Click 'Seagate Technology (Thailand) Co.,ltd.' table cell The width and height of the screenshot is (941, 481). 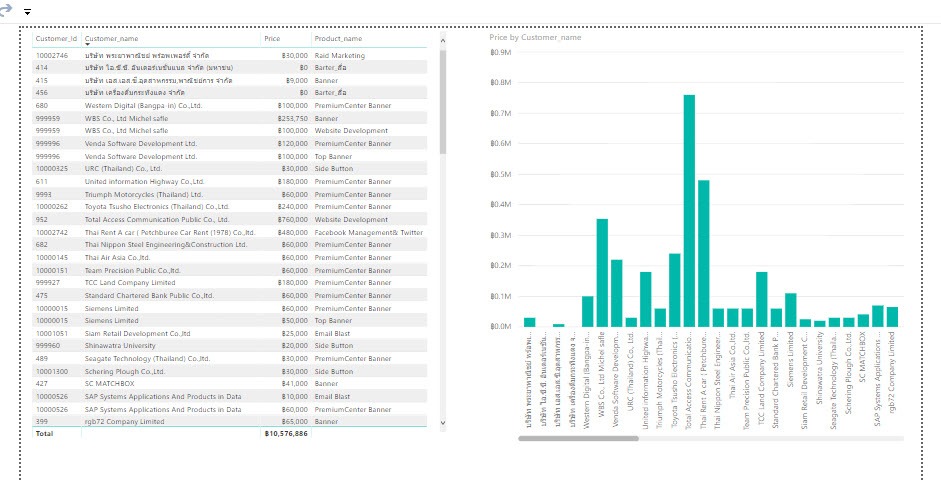tap(147, 358)
